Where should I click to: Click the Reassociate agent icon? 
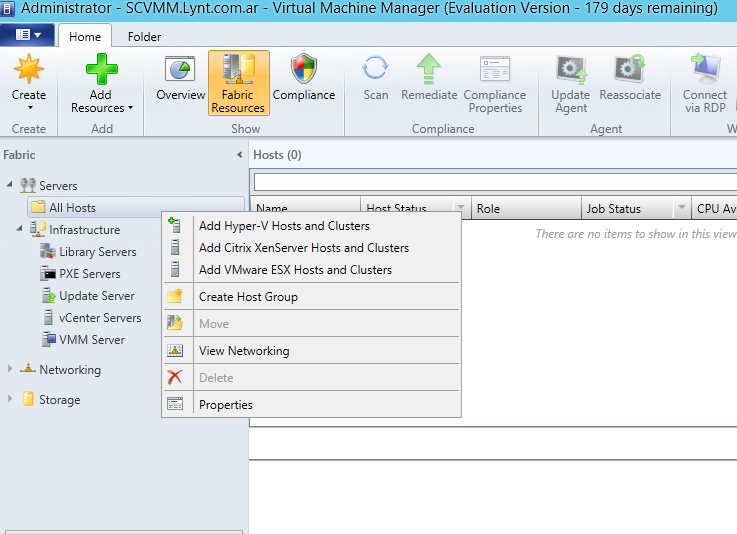tap(630, 69)
